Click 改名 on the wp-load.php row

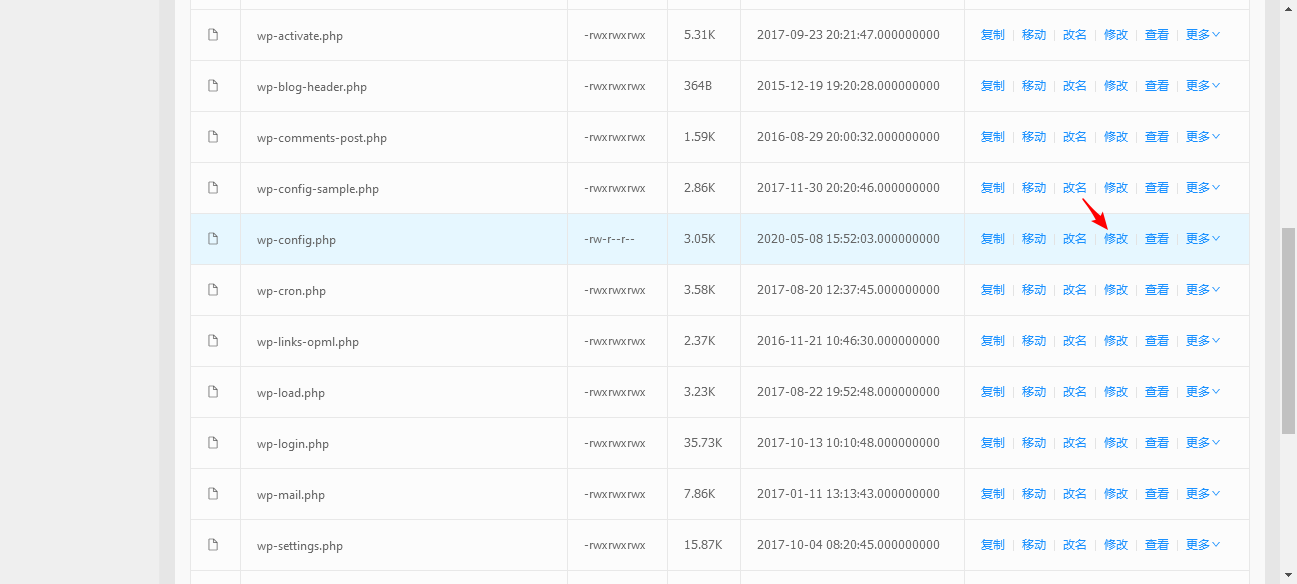(1075, 392)
